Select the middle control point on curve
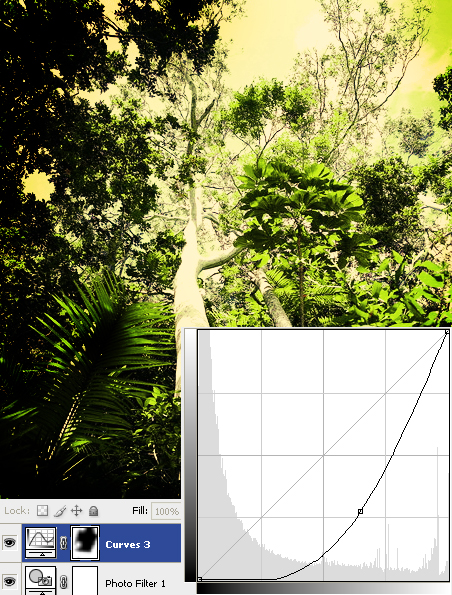Viewport: 452px width, 595px height. pyautogui.click(x=360, y=512)
